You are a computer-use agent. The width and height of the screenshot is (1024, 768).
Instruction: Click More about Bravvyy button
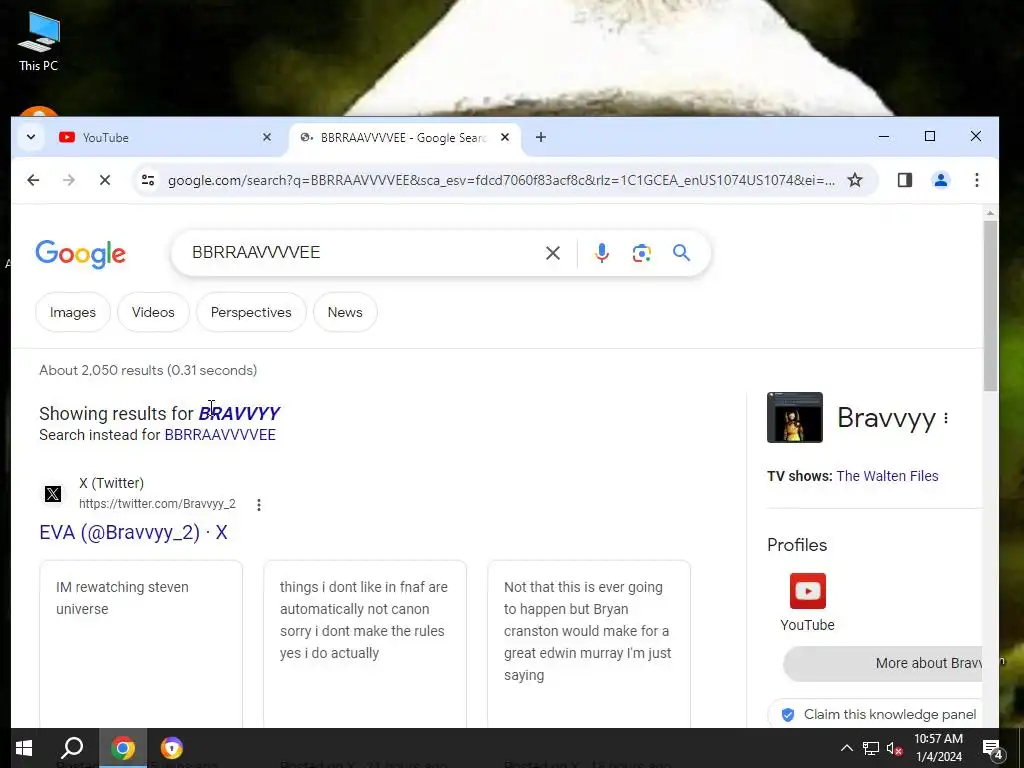pyautogui.click(x=882, y=664)
